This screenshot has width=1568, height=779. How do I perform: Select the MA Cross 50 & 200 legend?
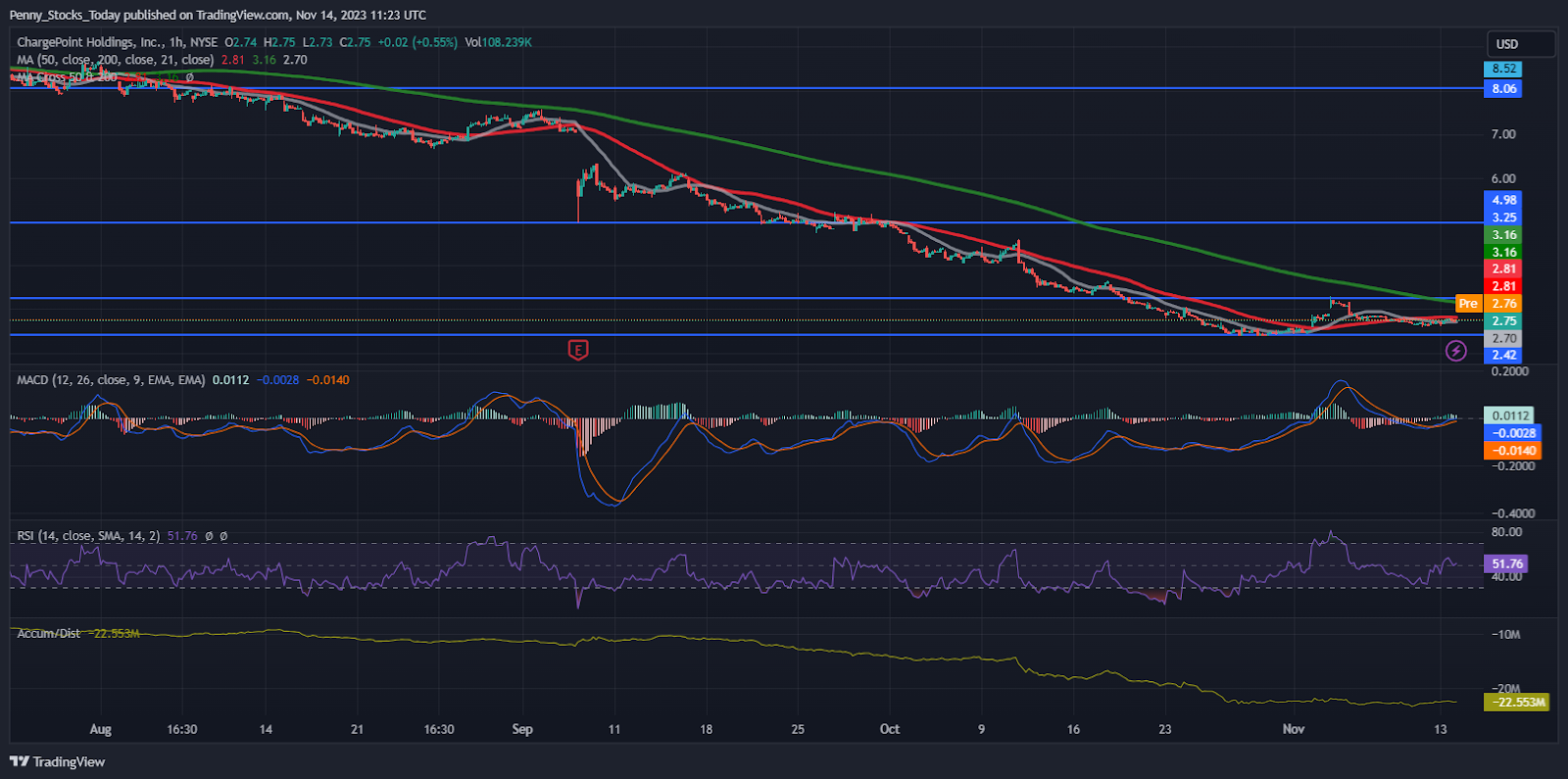pos(67,77)
